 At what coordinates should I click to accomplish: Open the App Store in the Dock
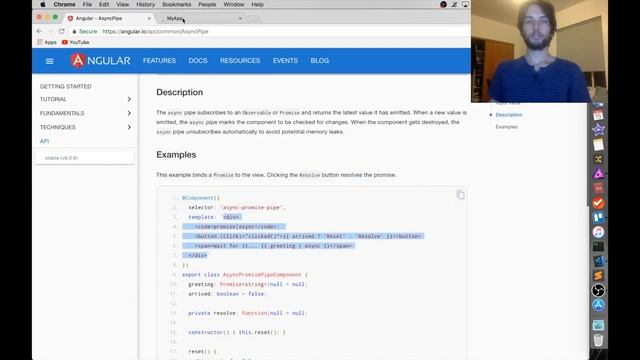[x=598, y=305]
